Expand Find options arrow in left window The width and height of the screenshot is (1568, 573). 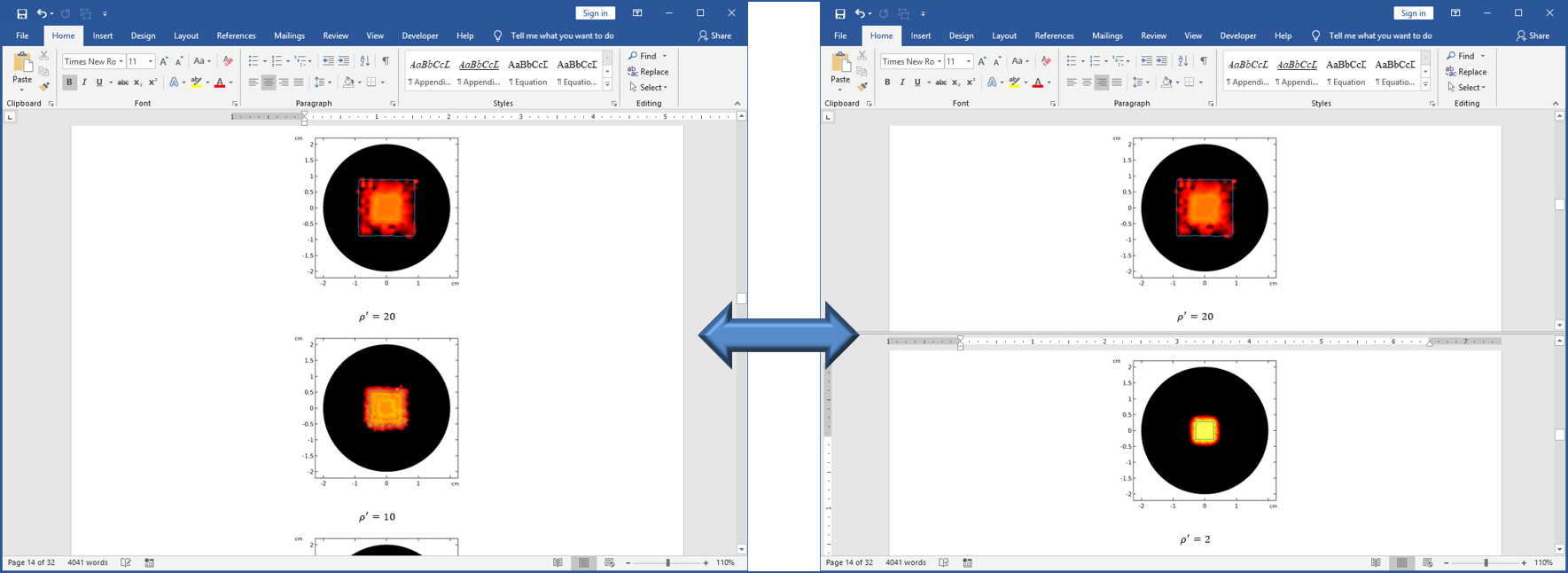665,56
